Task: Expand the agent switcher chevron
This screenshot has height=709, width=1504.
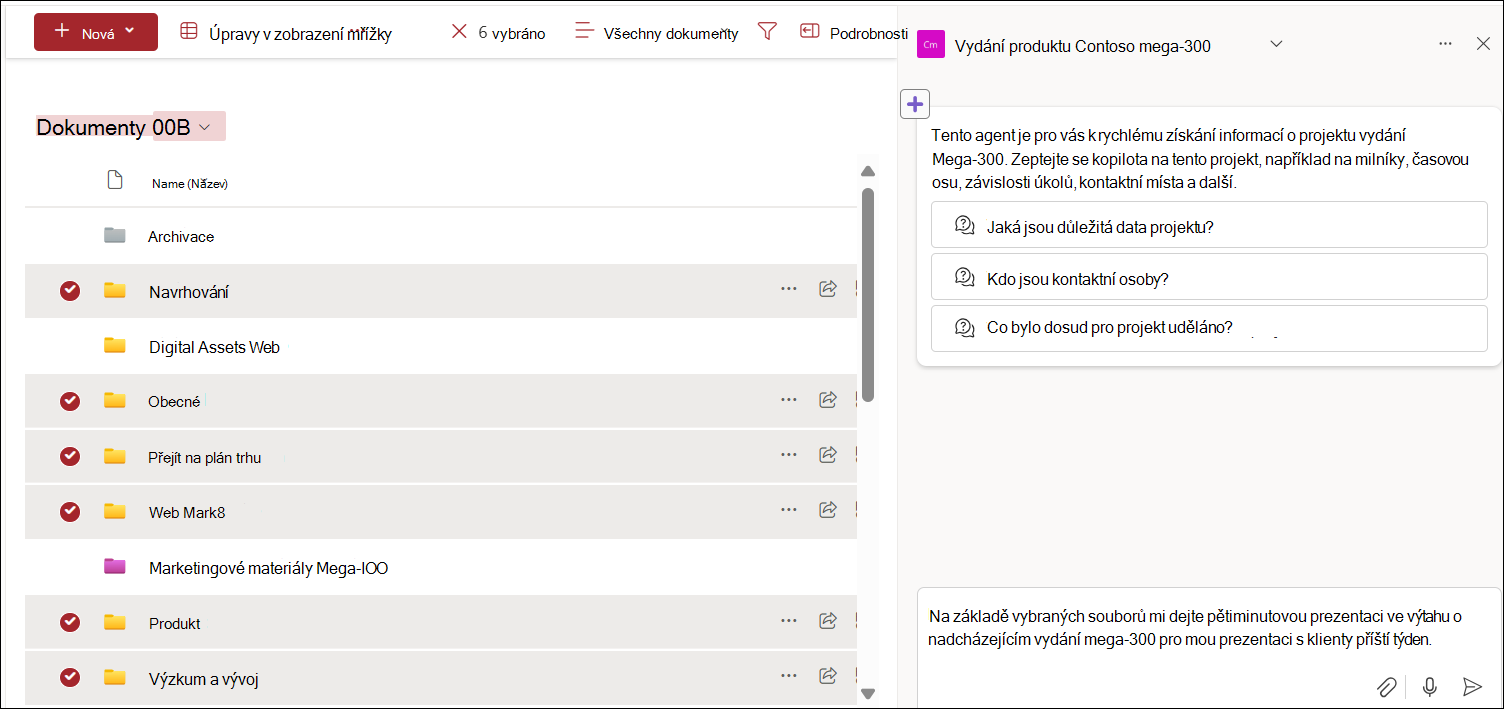Action: (x=1276, y=44)
